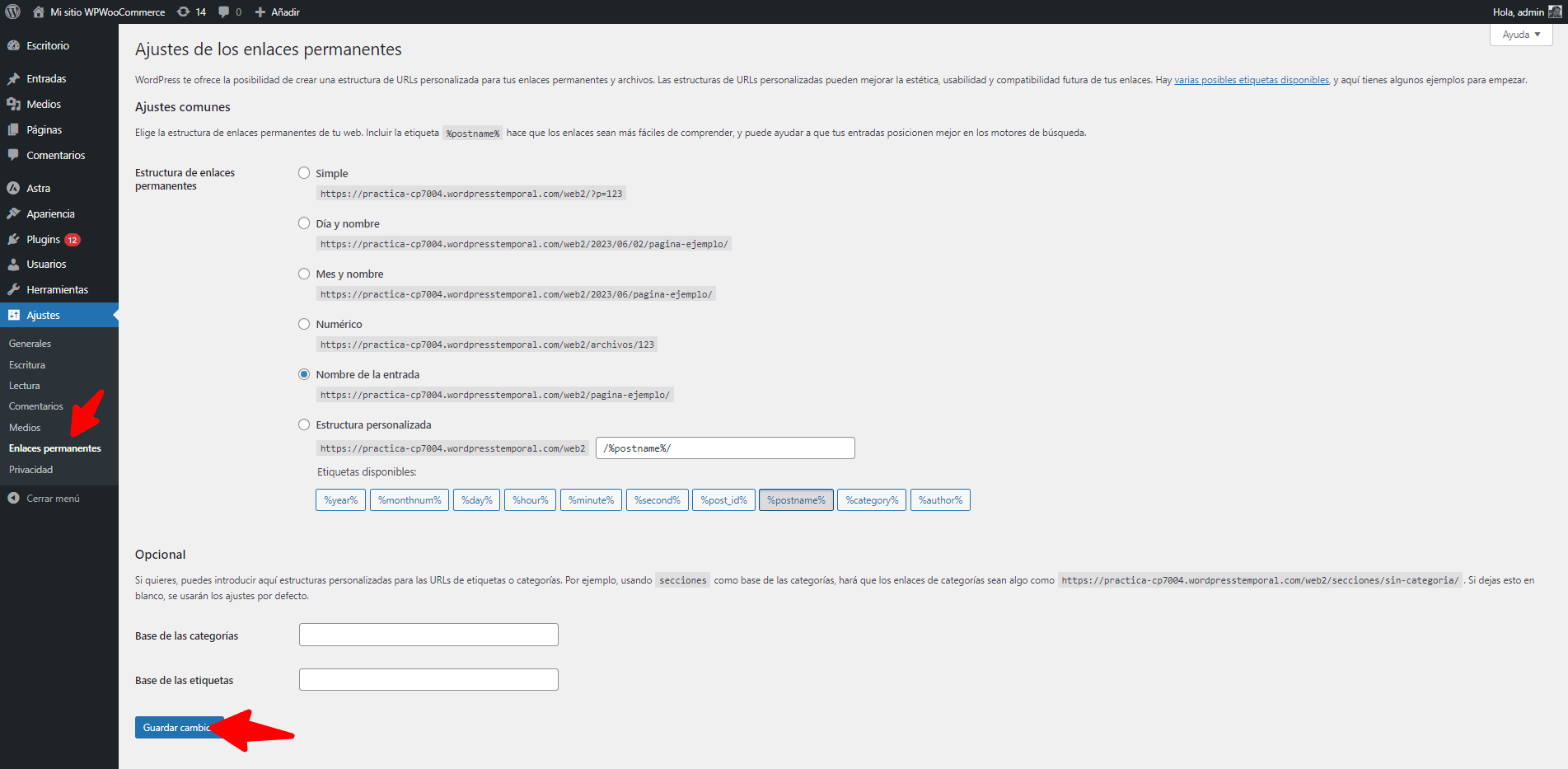
Task: Choose the Numérico permalink option
Action: (304, 324)
